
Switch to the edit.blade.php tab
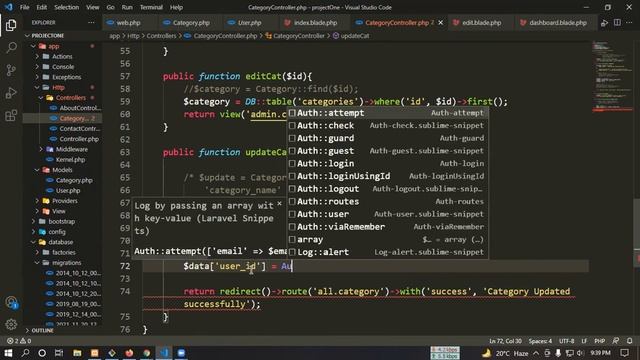pyautogui.click(x=481, y=23)
